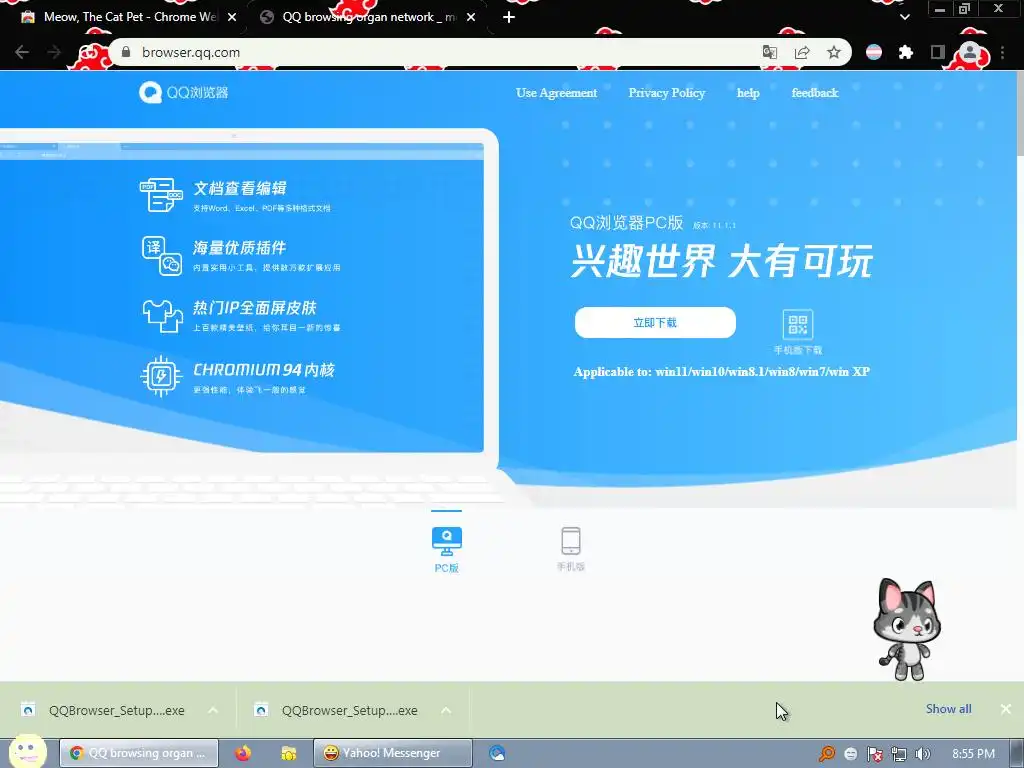Close the QQ browsing organ network tab

point(471,17)
